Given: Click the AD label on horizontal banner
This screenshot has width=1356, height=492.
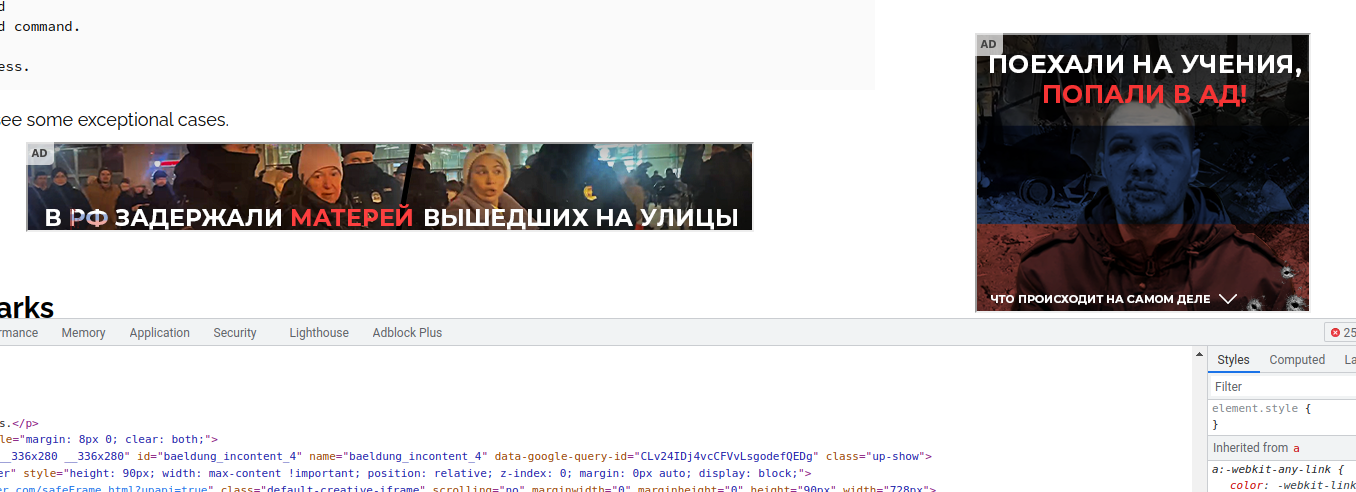Looking at the screenshot, I should [x=39, y=153].
